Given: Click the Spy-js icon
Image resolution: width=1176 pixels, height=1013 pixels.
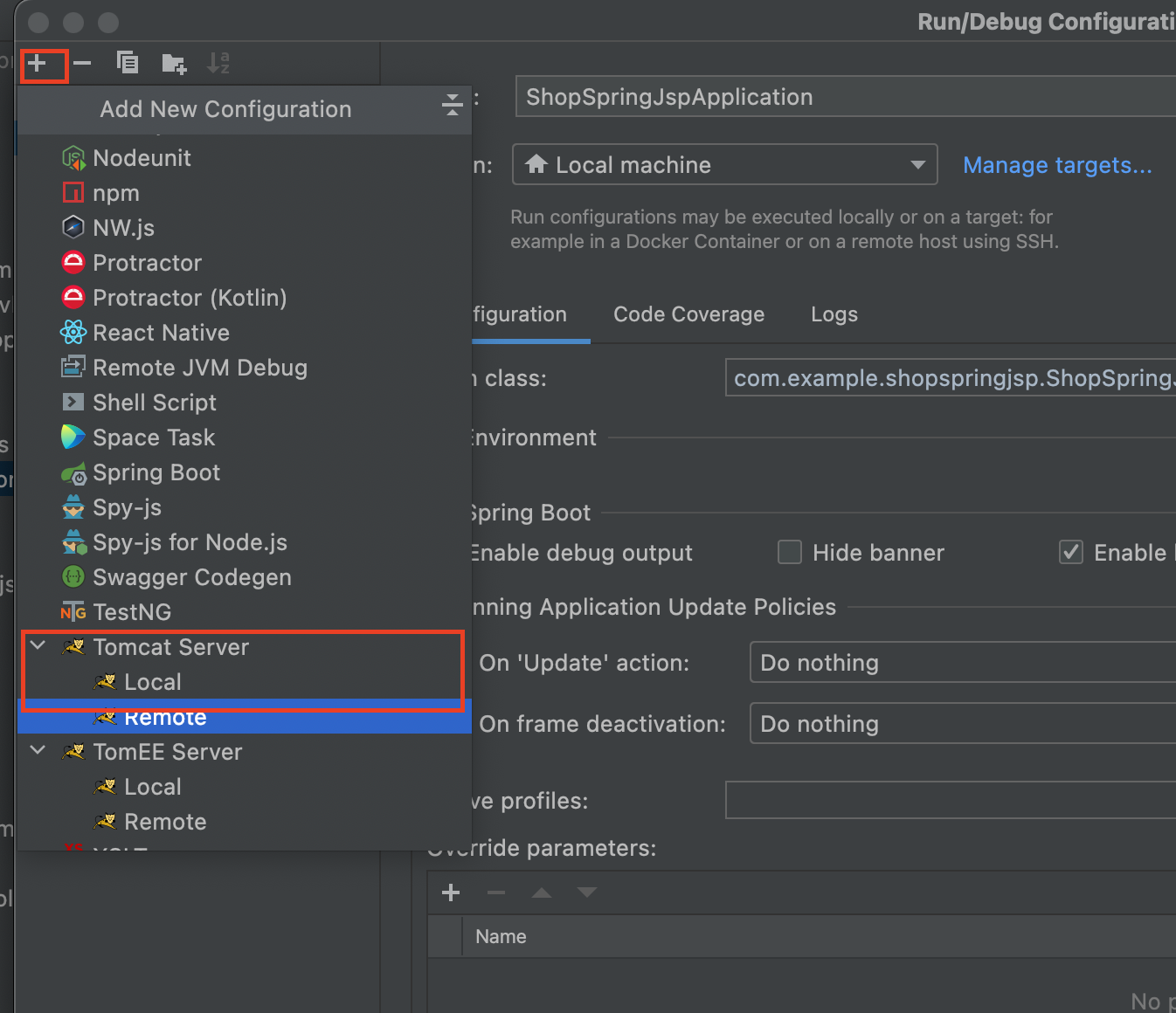Looking at the screenshot, I should pos(73,507).
